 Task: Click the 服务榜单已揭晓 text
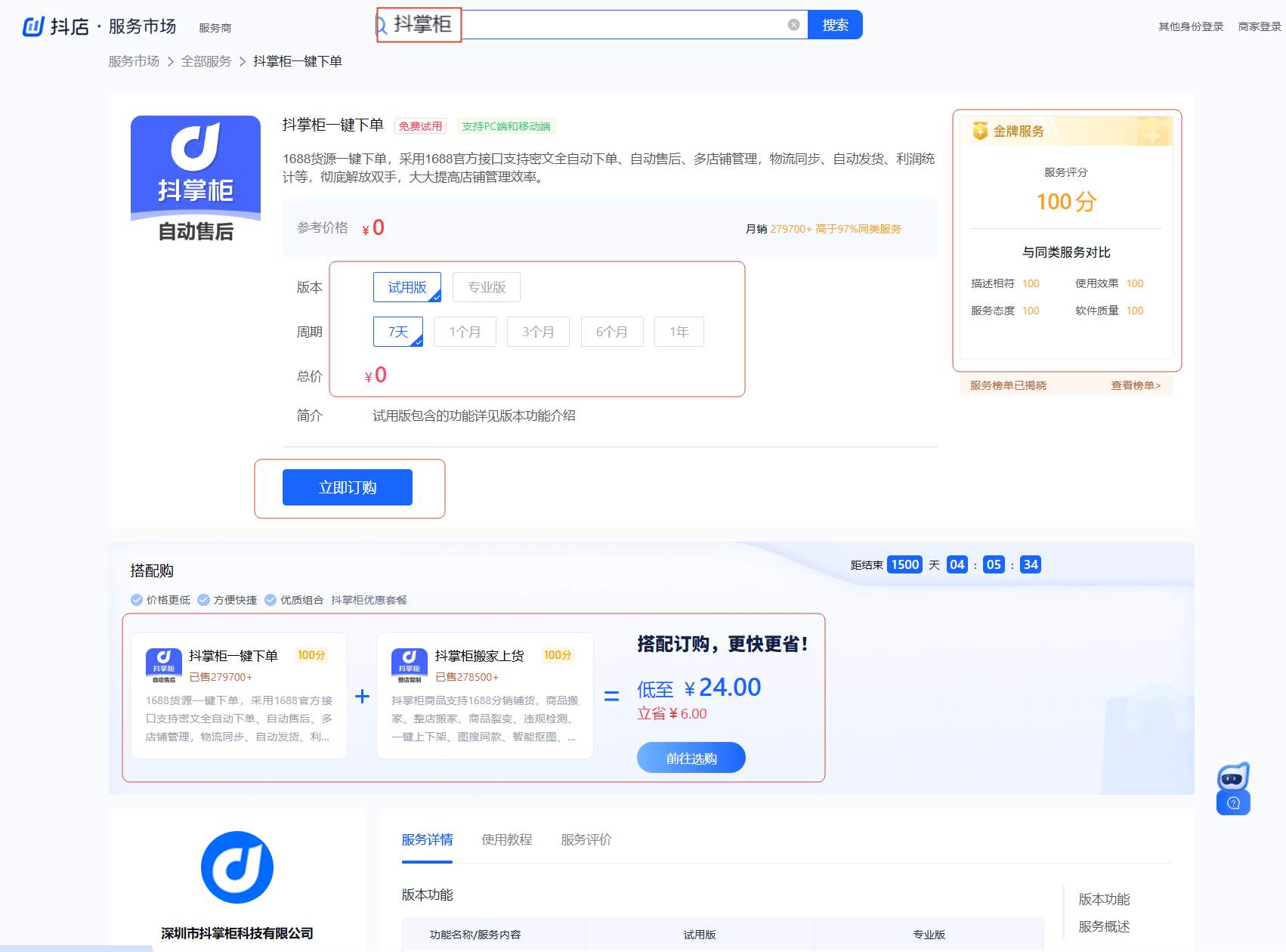[x=1008, y=385]
